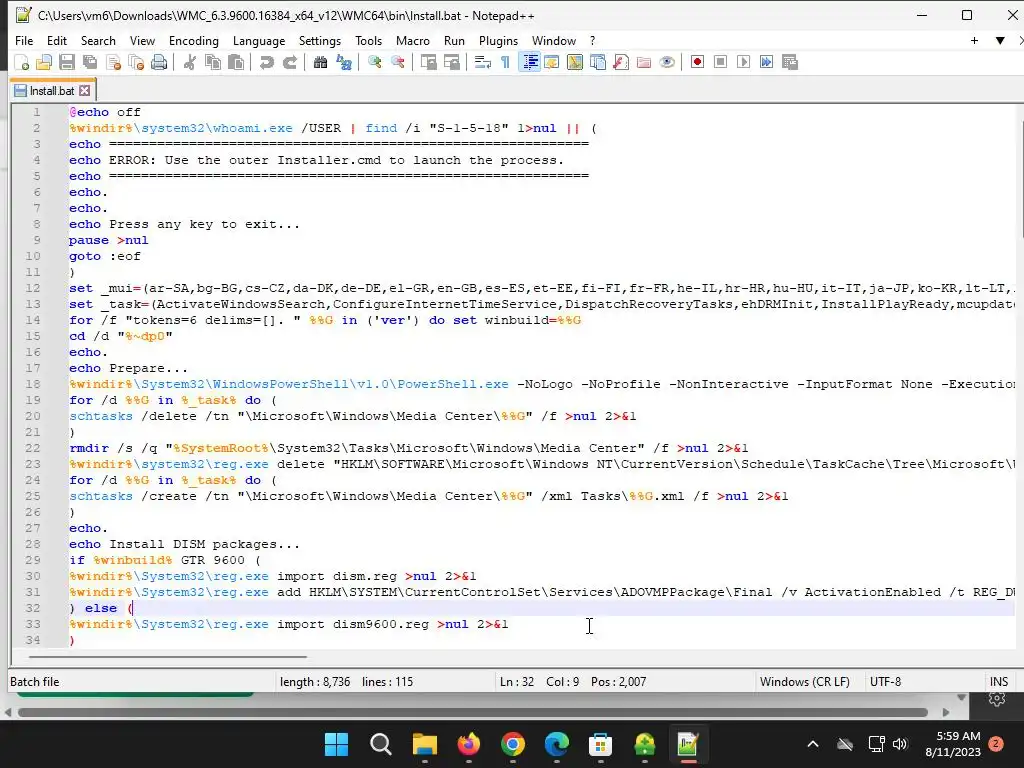Open the Windows Start menu
The height and width of the screenshot is (768, 1024).
click(337, 744)
